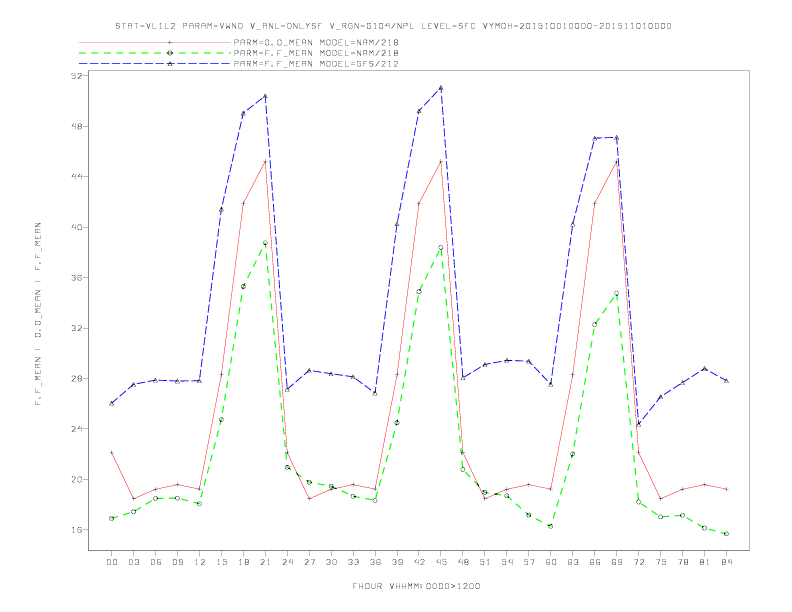Click x-axis tick label 24
The image size is (792, 612).
pos(287,562)
